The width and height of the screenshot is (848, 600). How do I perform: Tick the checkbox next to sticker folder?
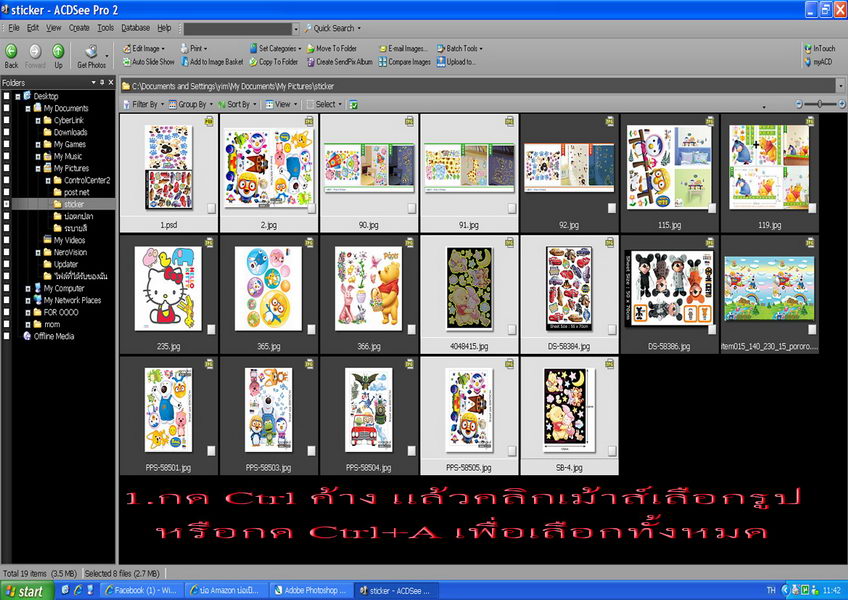coord(6,204)
